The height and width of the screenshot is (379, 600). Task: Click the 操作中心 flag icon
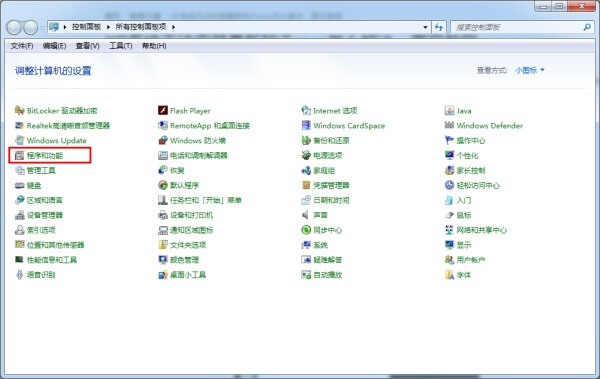(x=449, y=140)
